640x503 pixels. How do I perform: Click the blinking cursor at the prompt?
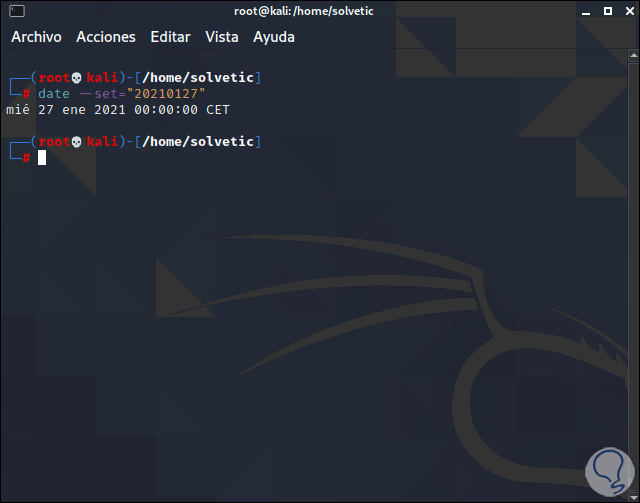(42, 158)
